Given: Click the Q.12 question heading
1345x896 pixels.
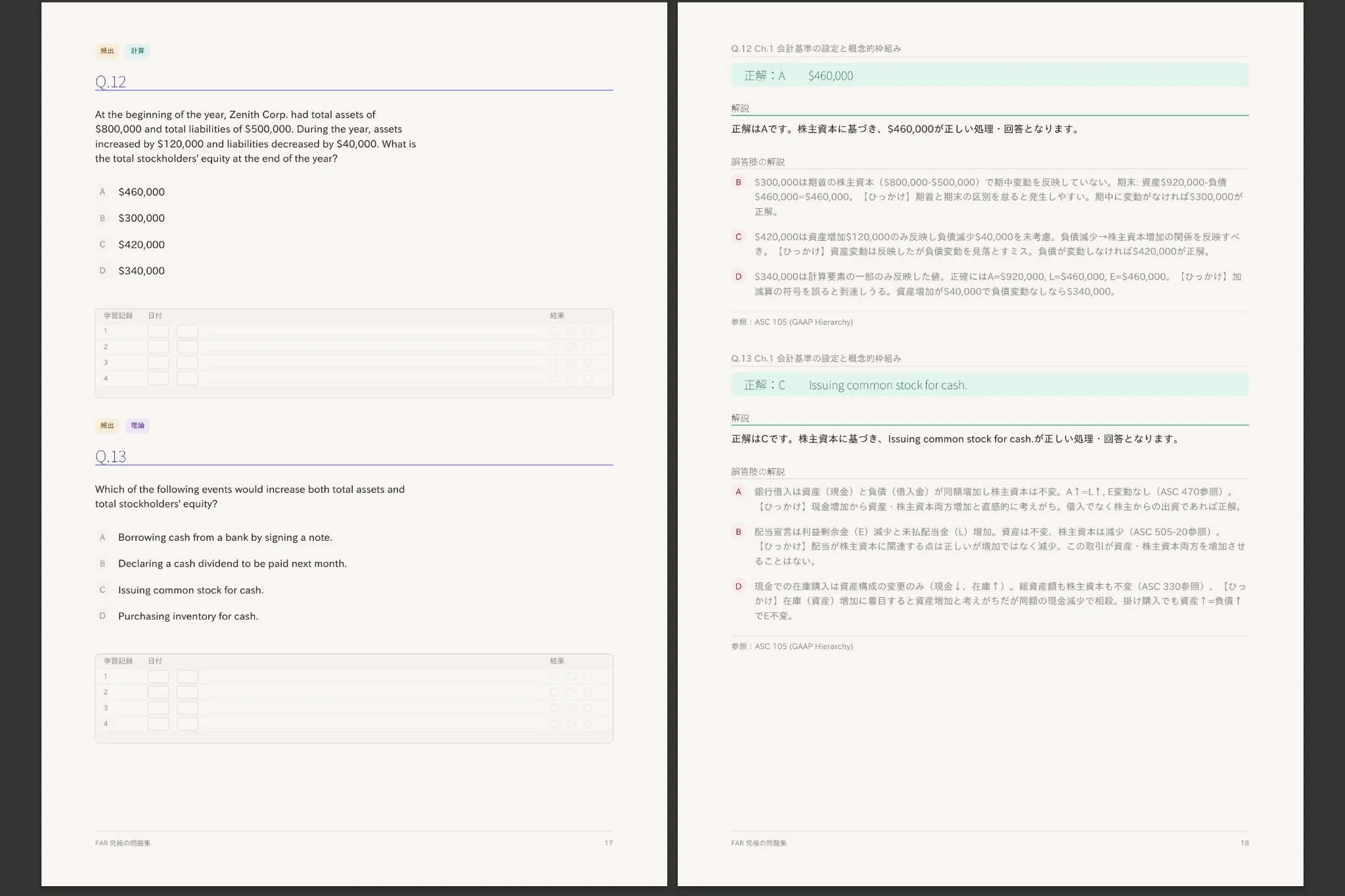Looking at the screenshot, I should 110,81.
